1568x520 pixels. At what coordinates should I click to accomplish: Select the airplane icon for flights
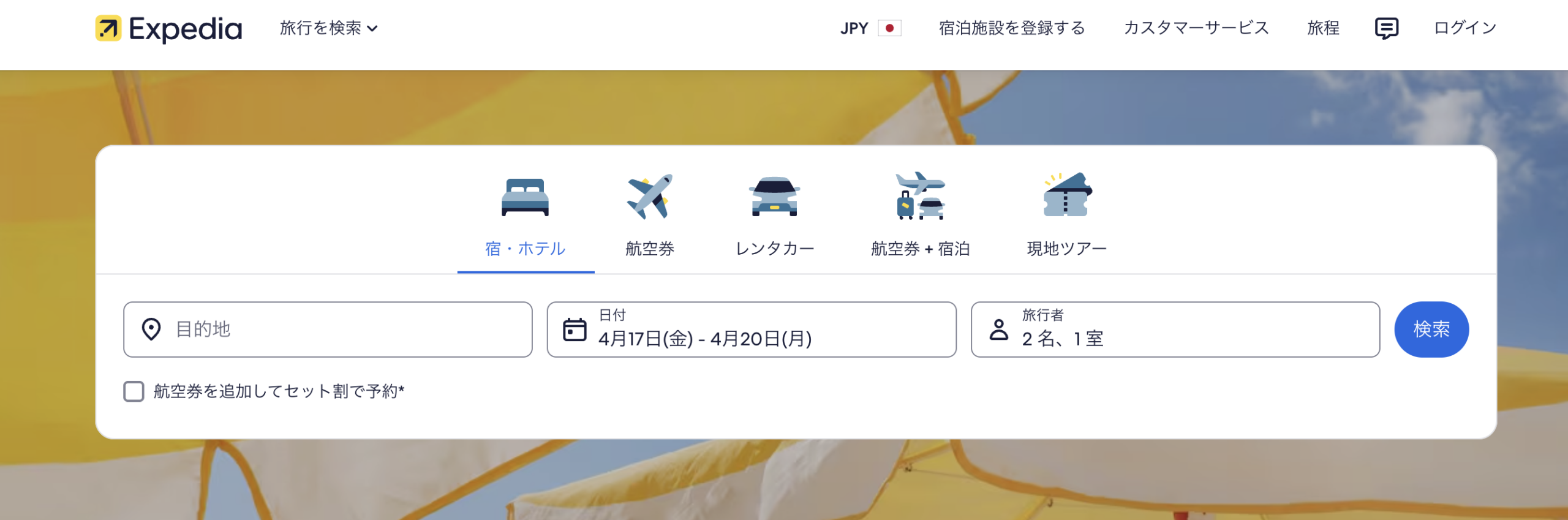tap(650, 197)
